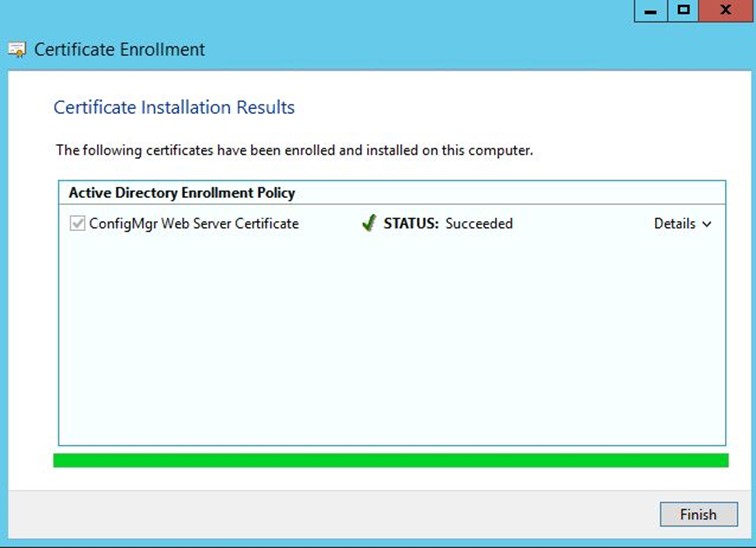Maximize the Certificate Enrollment window
This screenshot has height=548, width=756.
click(683, 11)
